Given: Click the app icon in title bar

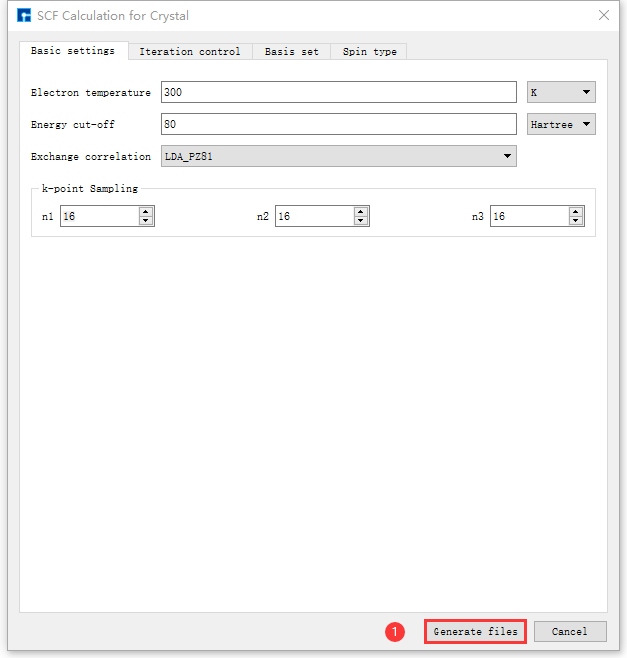Looking at the screenshot, I should (x=24, y=16).
